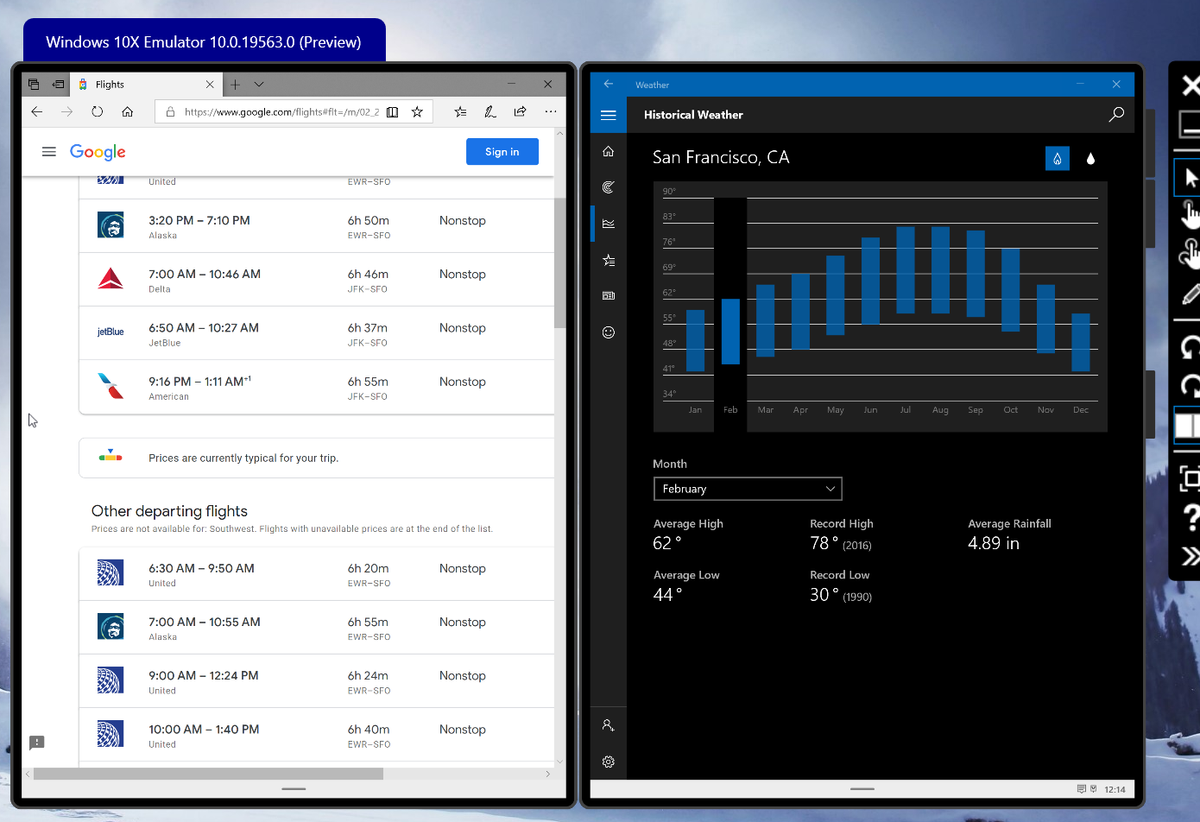Select Historical Weather chart icon in sidebar

608,224
